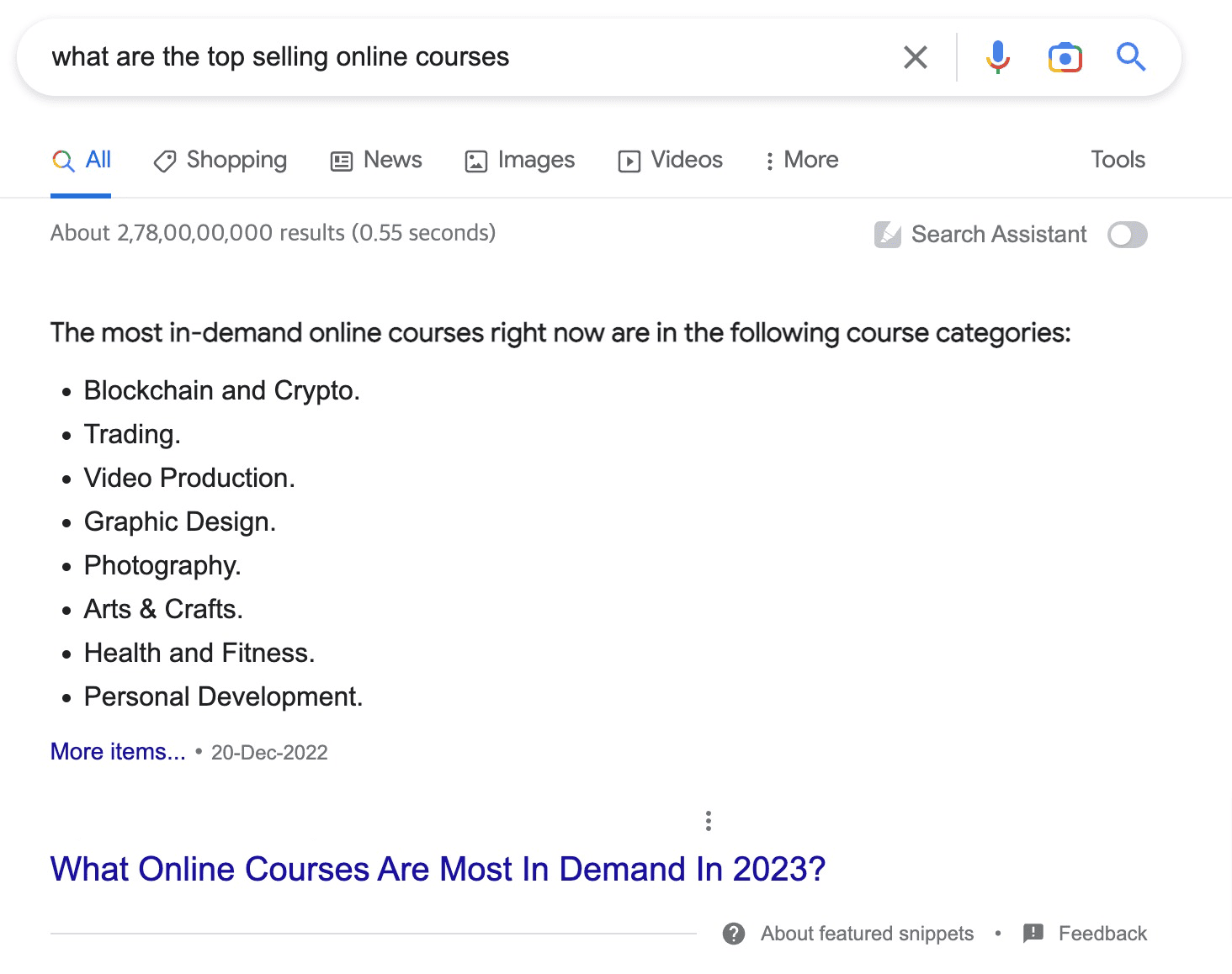1232x974 pixels.
Task: Open the three-dot result options menu
Action: click(709, 821)
